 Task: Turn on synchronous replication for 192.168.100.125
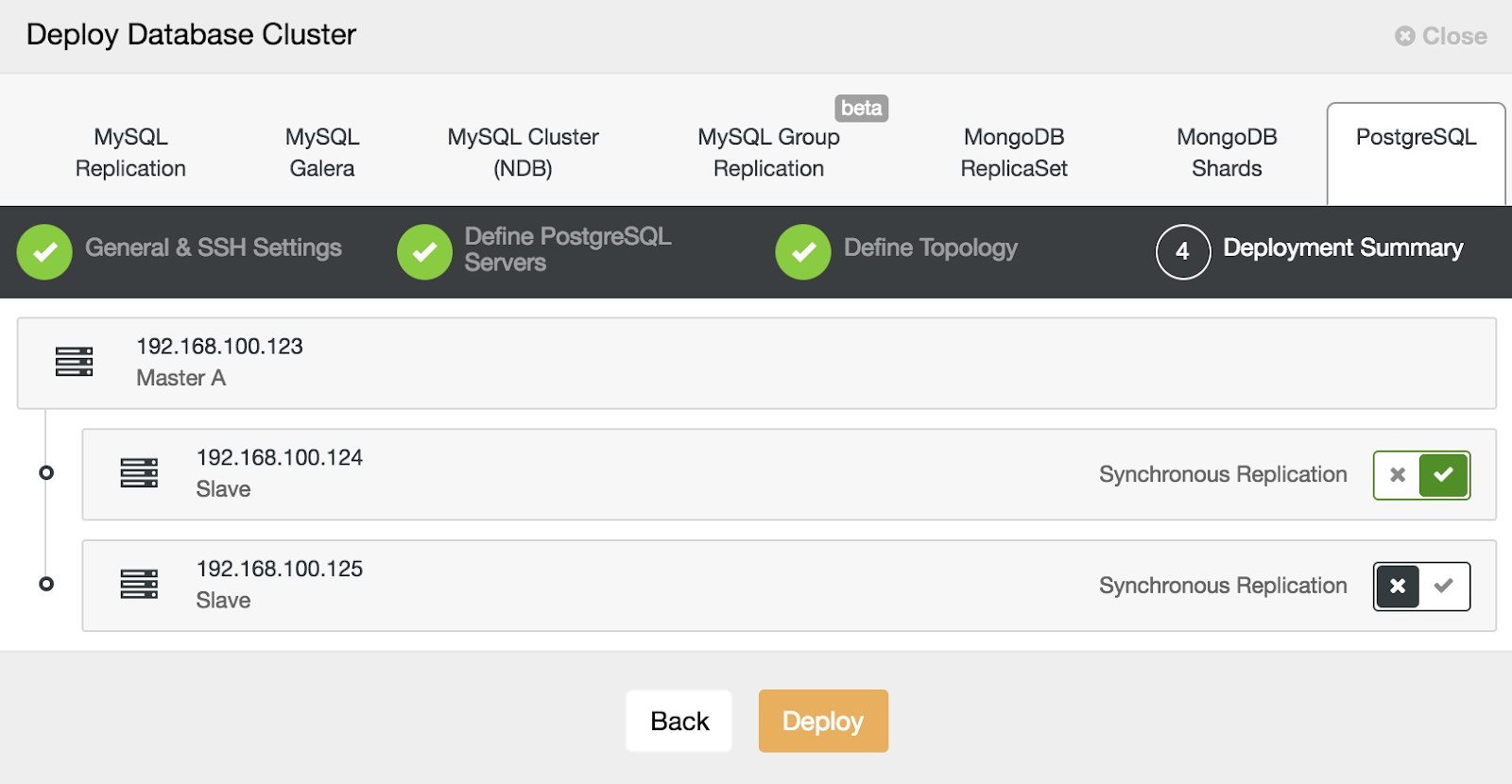point(1444,587)
